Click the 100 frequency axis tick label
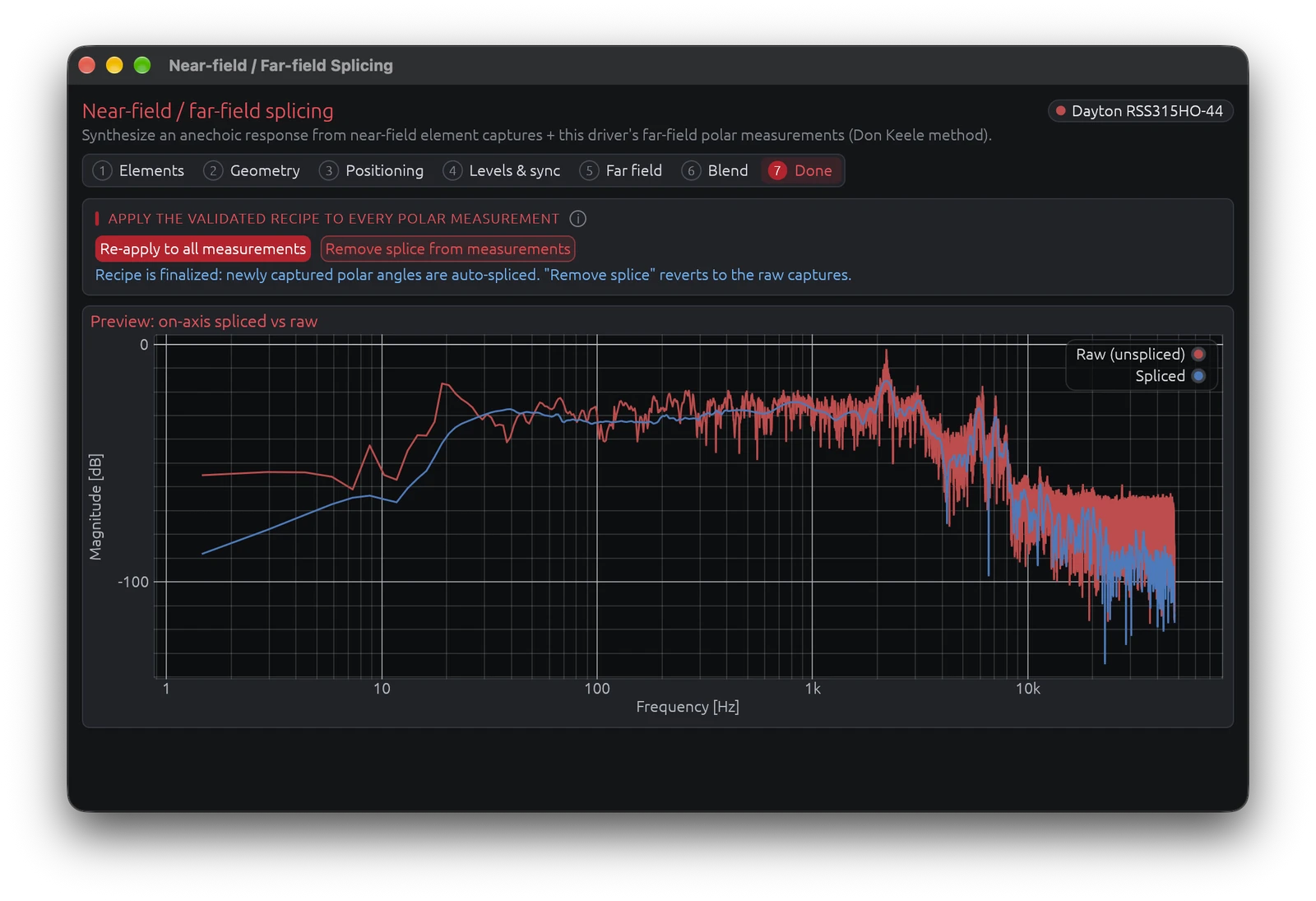 click(597, 689)
